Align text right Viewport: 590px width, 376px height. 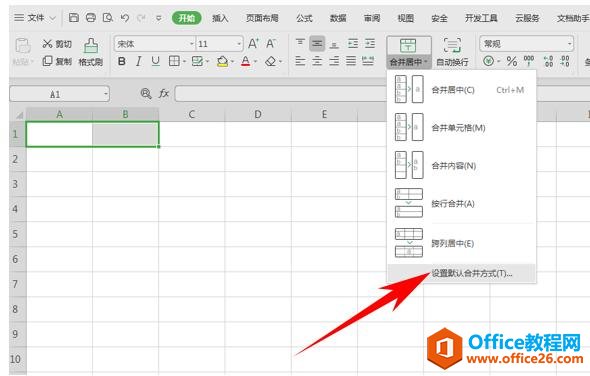click(x=334, y=61)
